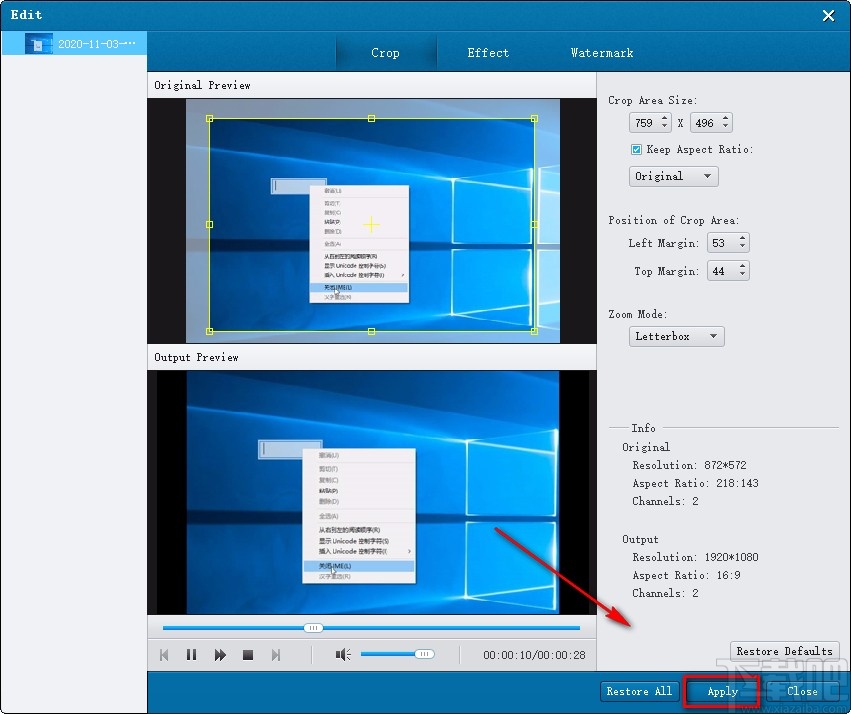Mute the preview audio speaker icon
This screenshot has width=851, height=714.
tap(342, 654)
